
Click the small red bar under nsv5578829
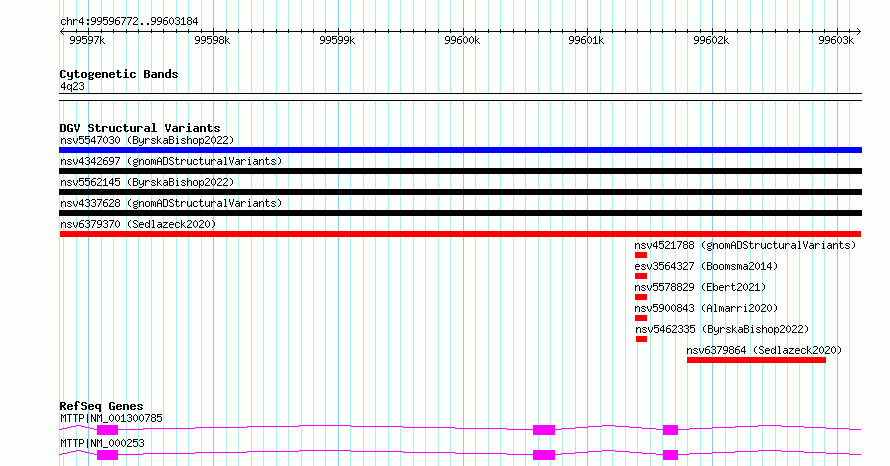pyautogui.click(x=641, y=297)
